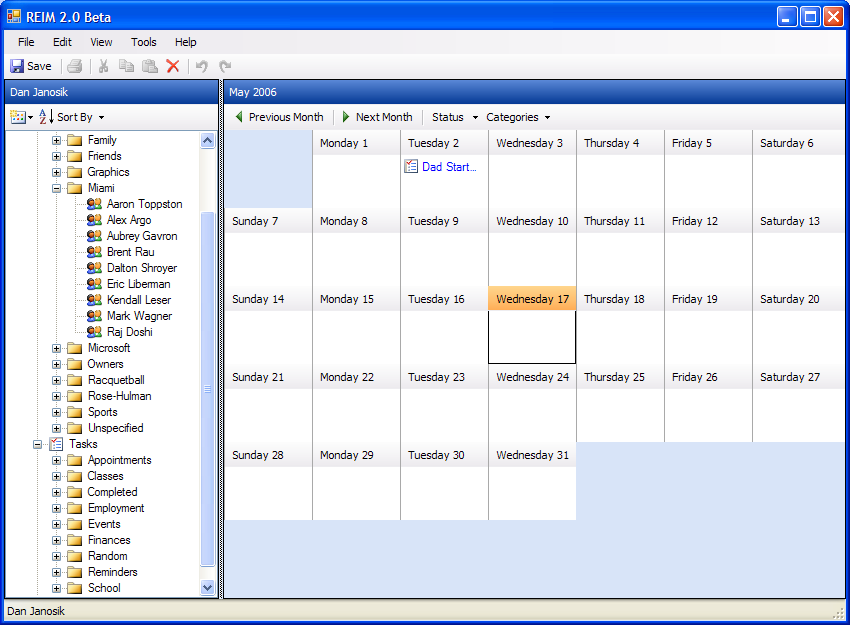
Task: Click the Cut scissors icon
Action: click(x=103, y=66)
